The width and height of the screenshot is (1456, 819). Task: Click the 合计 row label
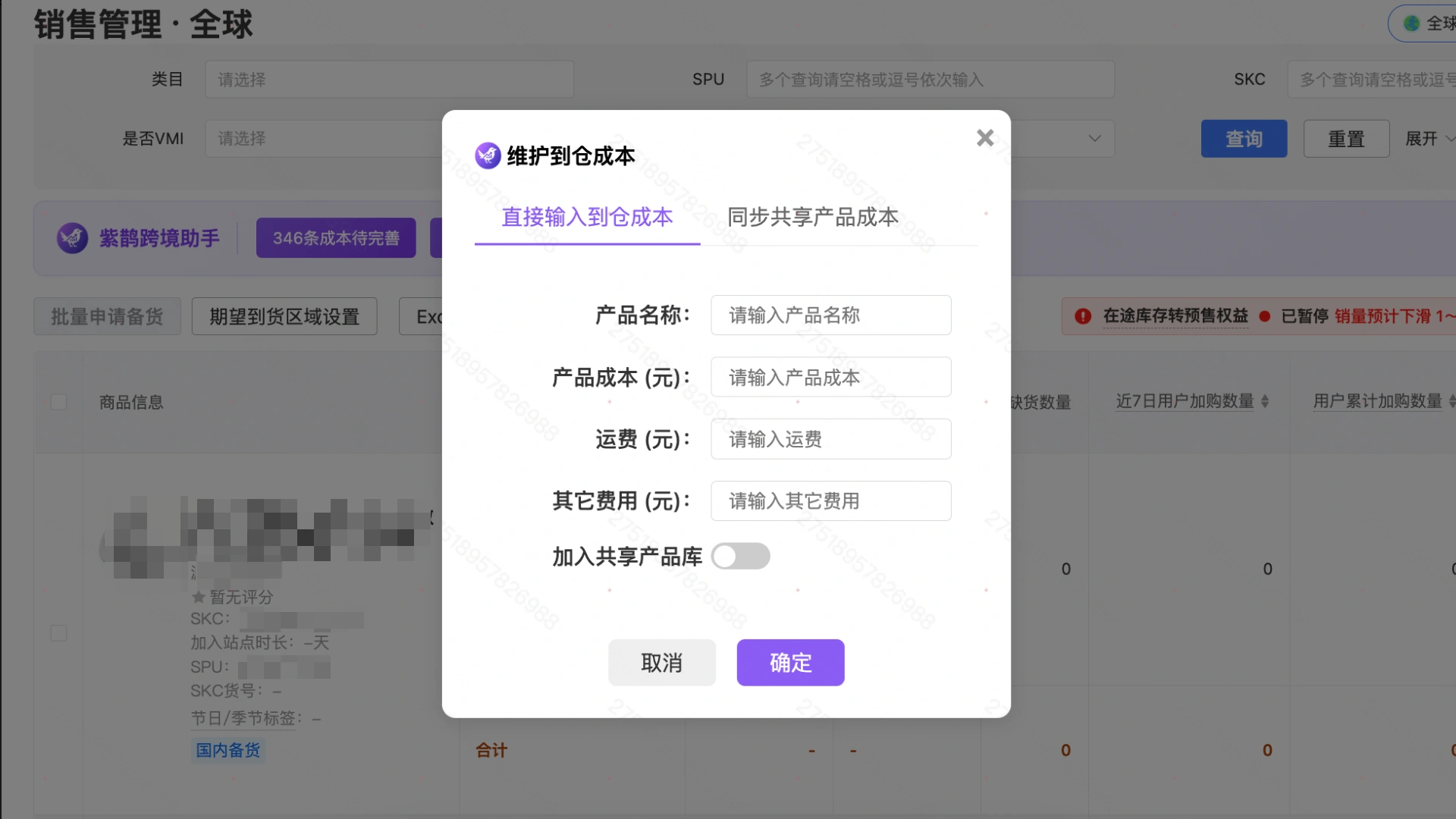[x=491, y=751]
